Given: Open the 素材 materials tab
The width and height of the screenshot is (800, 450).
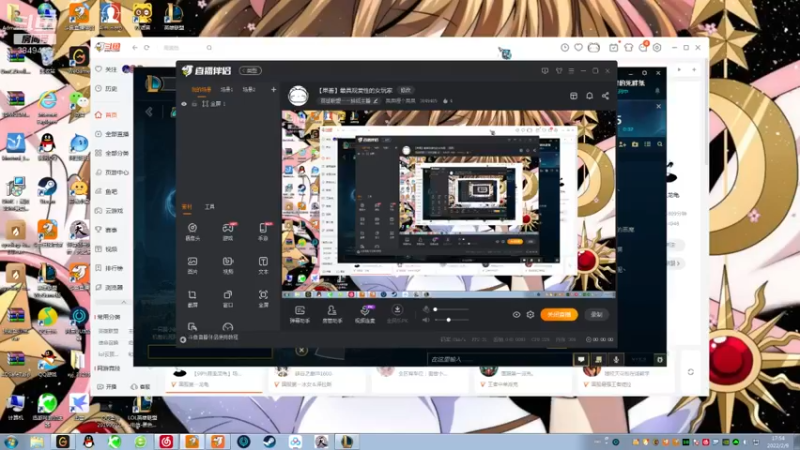Looking at the screenshot, I should coord(187,207).
